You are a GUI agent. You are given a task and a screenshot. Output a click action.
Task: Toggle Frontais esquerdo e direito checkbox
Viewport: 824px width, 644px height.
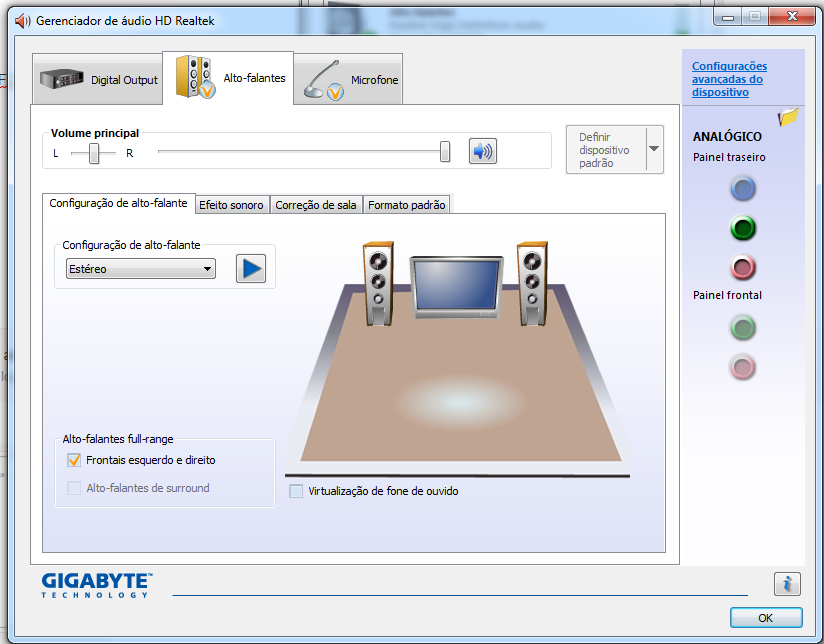[74, 460]
